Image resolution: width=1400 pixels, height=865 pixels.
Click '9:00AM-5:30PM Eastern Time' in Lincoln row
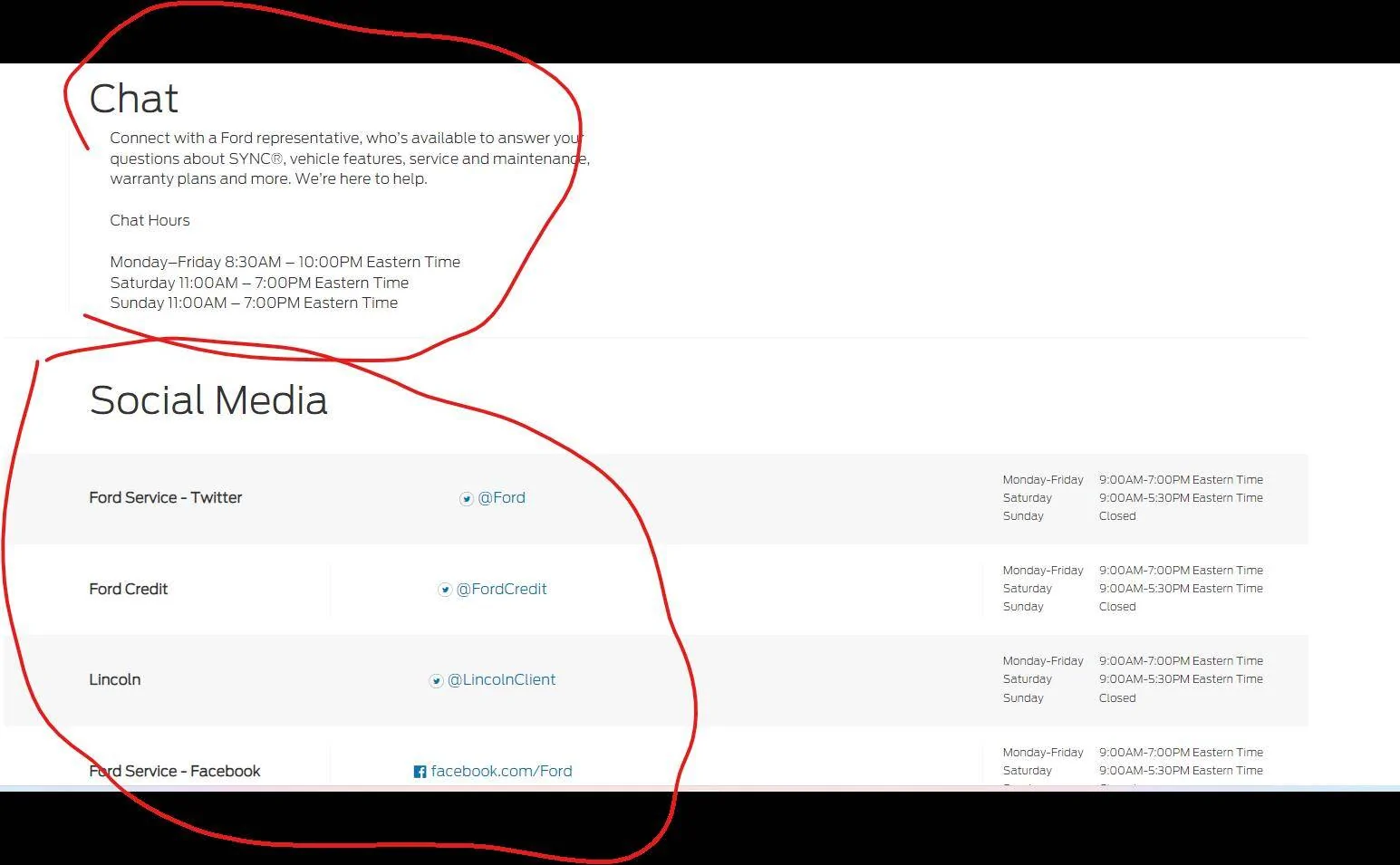(x=1181, y=678)
